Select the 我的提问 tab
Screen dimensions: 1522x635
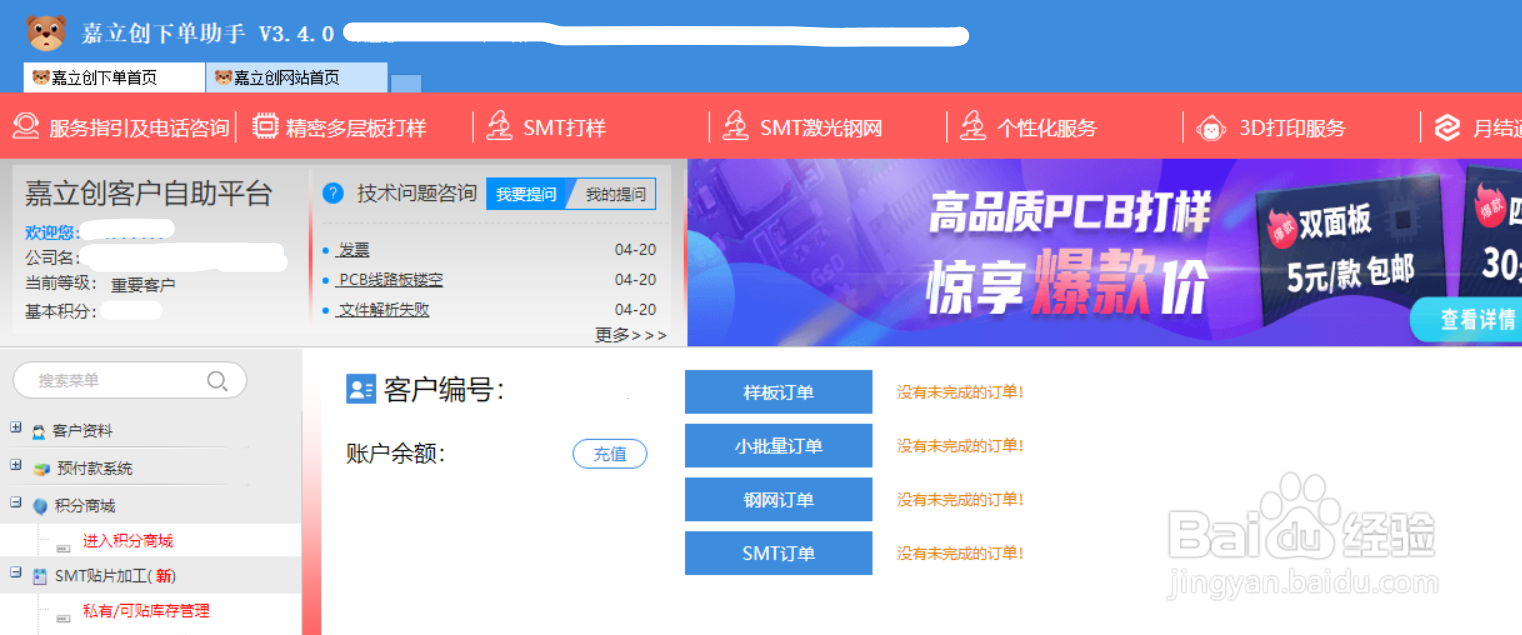click(614, 194)
